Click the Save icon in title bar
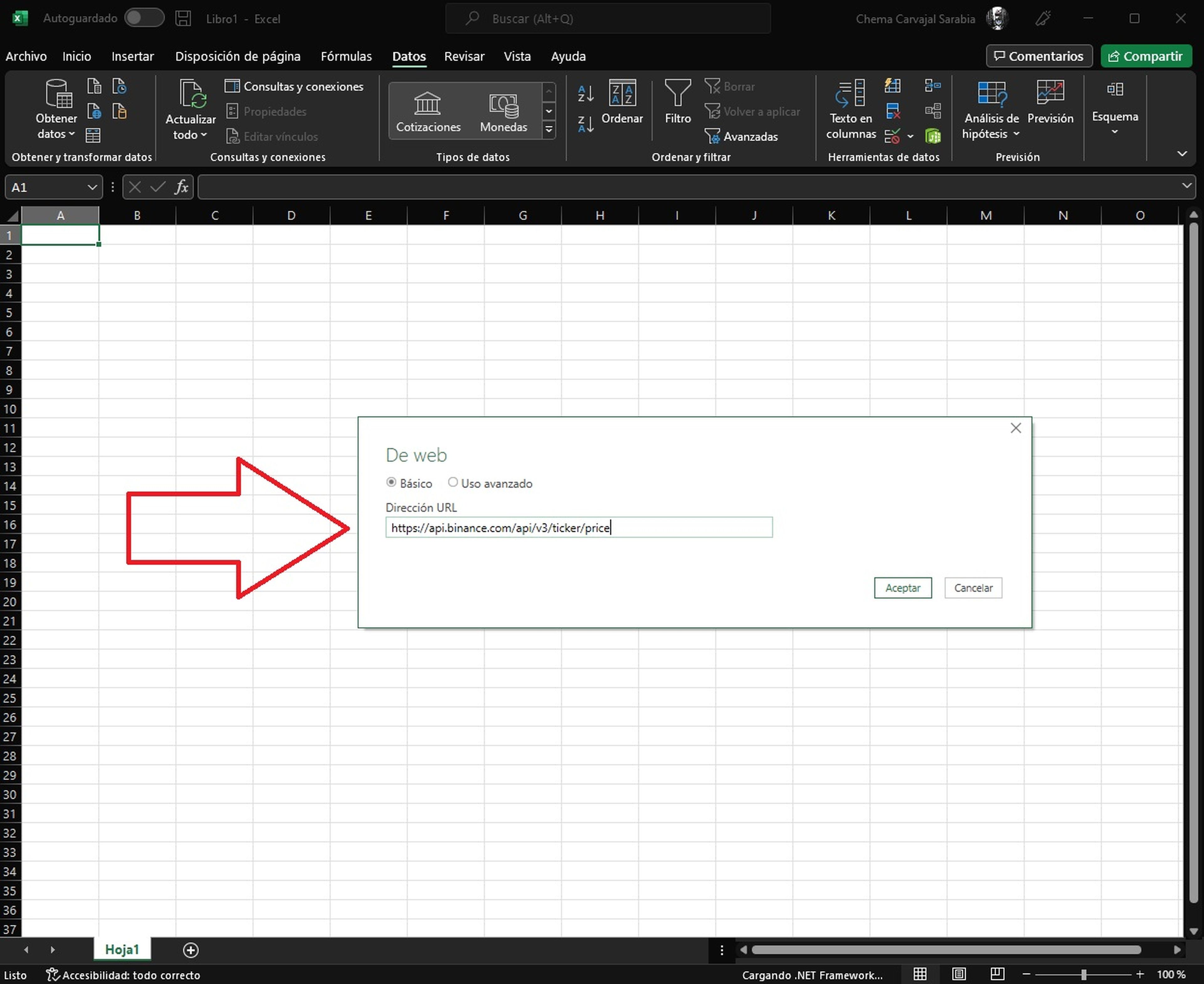Screen dimensions: 1204x984 click(x=183, y=18)
